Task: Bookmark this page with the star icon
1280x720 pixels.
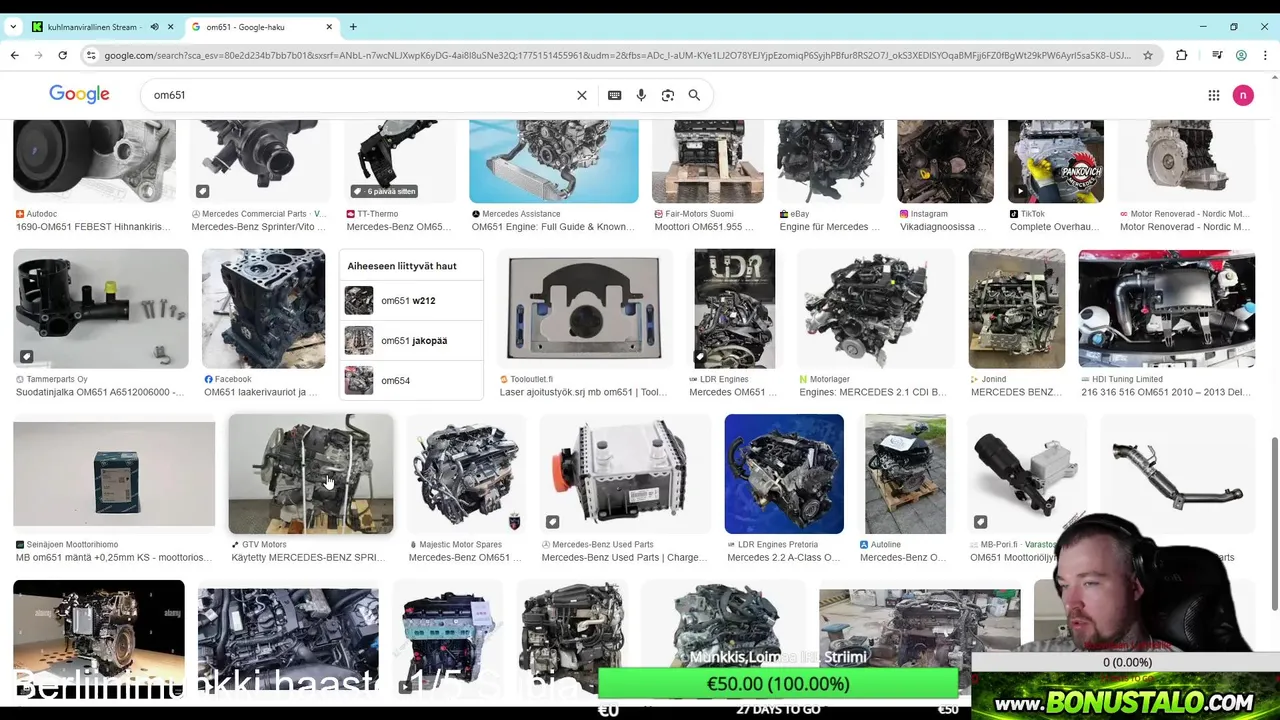Action: [1148, 55]
